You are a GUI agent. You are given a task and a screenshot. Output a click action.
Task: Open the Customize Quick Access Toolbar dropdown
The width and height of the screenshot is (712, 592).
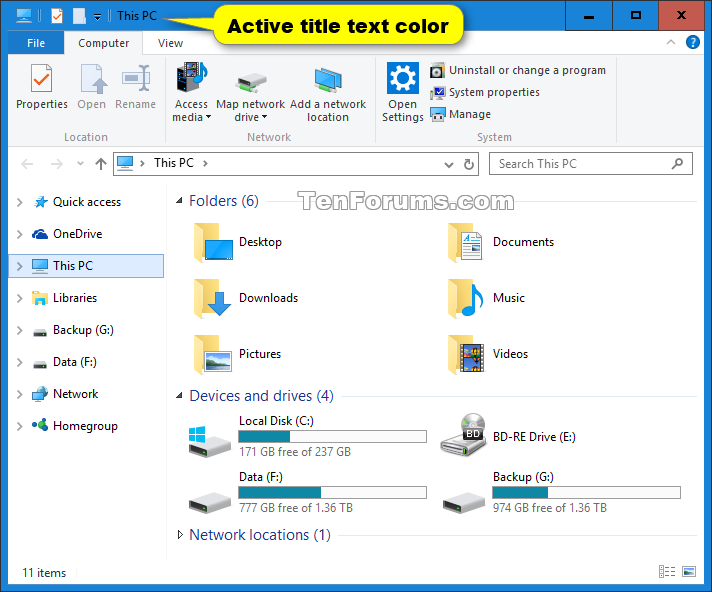97,17
